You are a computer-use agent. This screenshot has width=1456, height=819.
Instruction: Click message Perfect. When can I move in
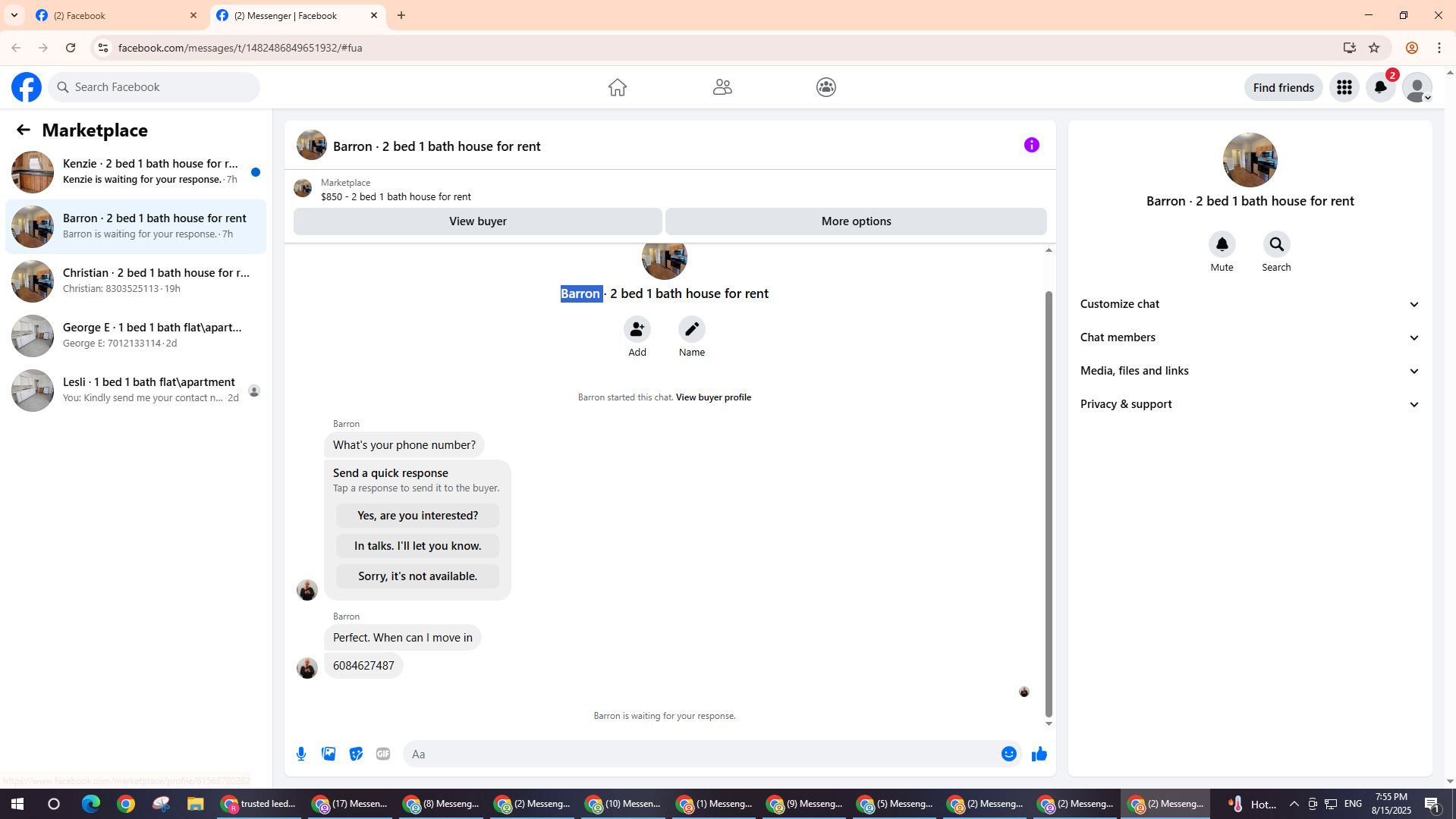403,638
